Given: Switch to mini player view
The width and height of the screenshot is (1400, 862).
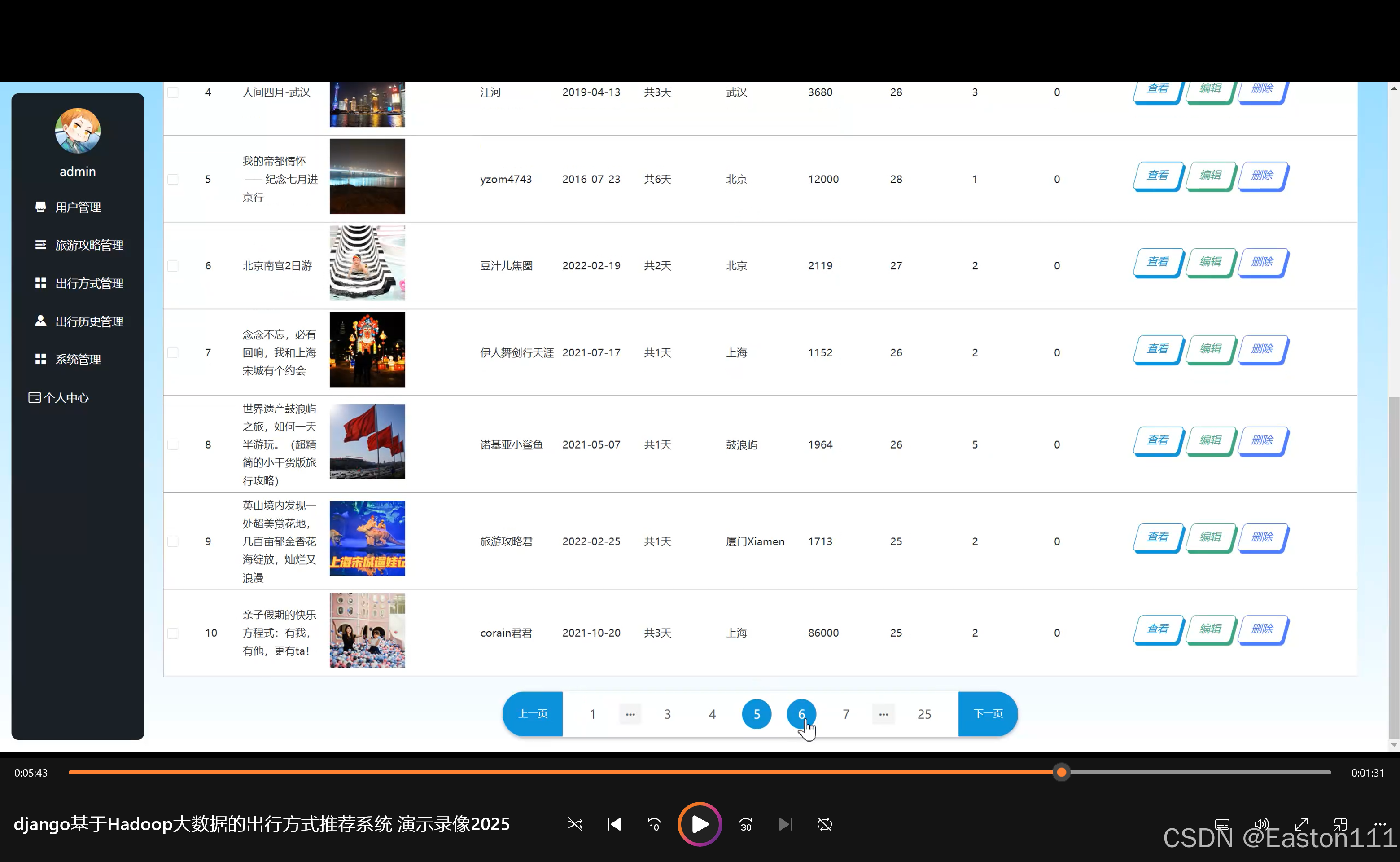Looking at the screenshot, I should pyautogui.click(x=1340, y=824).
